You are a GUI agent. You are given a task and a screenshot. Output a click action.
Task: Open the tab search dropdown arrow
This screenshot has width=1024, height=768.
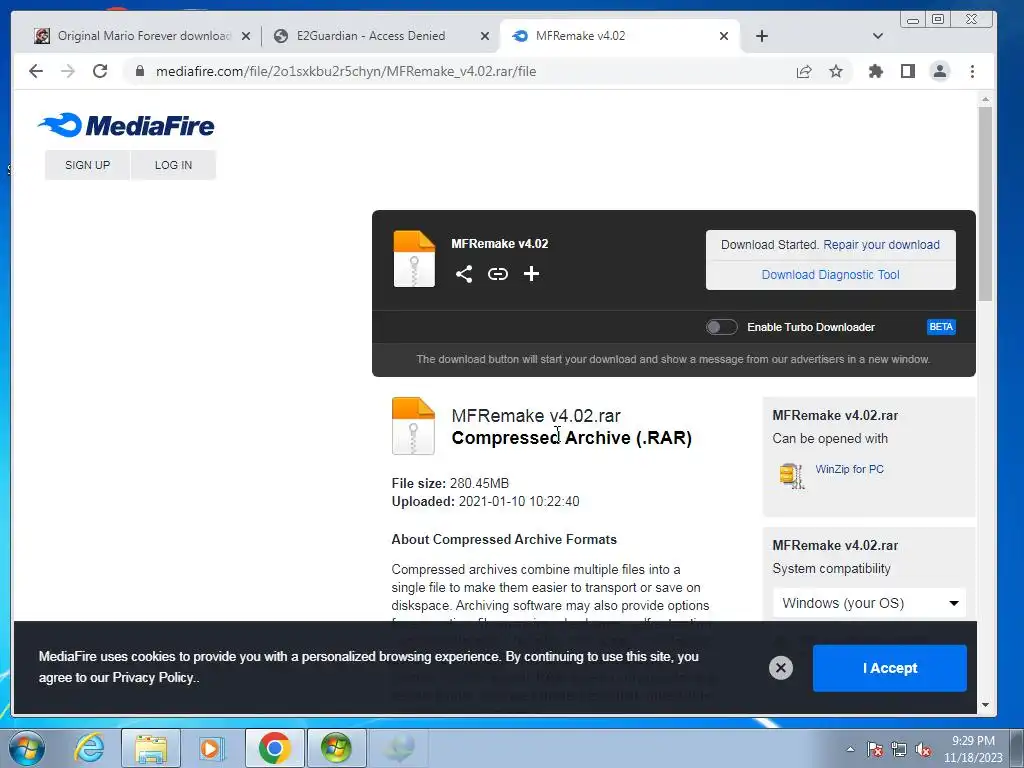[878, 36]
